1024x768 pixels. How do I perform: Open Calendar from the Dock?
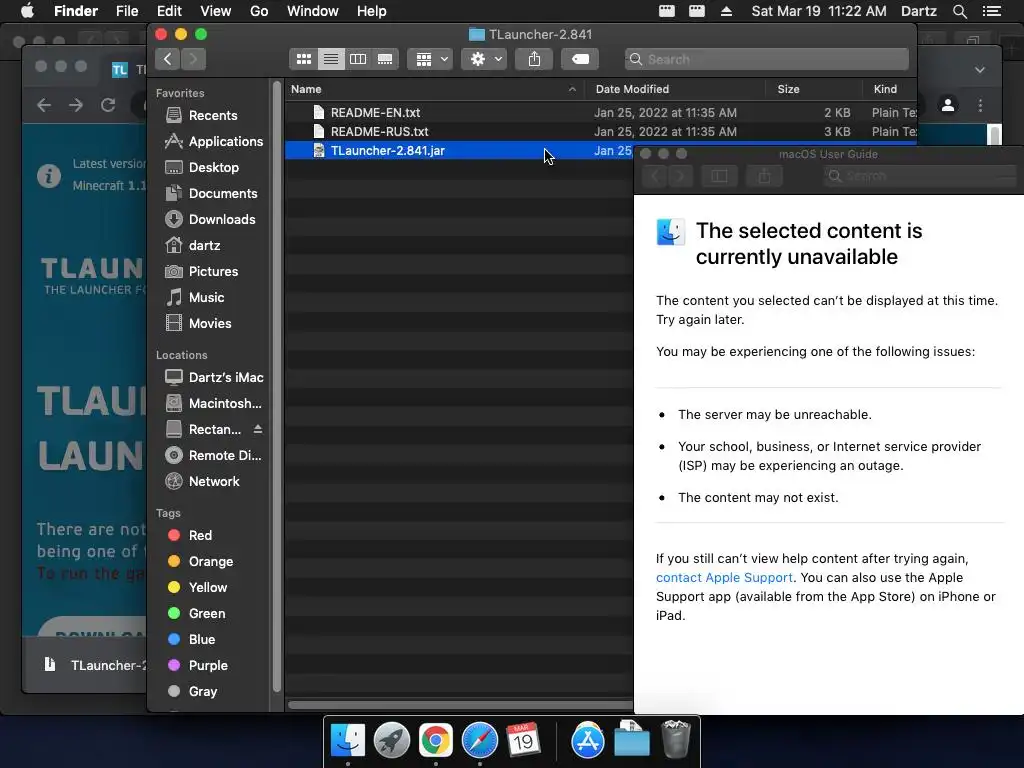coord(522,741)
